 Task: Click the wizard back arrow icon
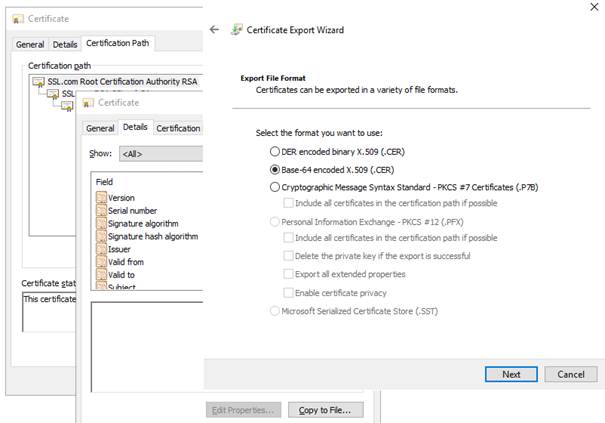pos(215,30)
